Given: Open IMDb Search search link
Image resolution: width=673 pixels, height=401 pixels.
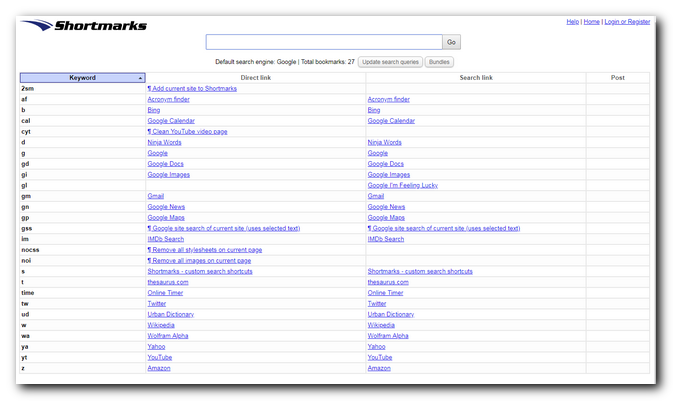Looking at the screenshot, I should (x=386, y=239).
